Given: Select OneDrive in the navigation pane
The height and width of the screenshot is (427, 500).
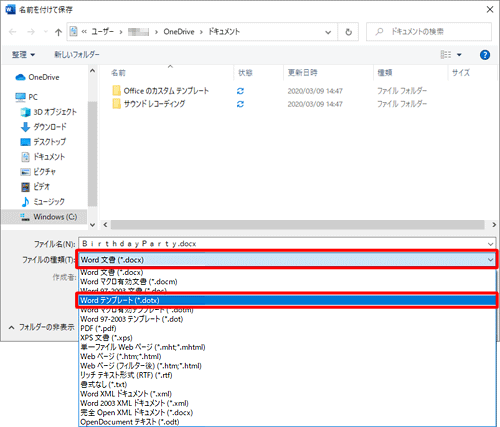Looking at the screenshot, I should pyautogui.click(x=37, y=77).
